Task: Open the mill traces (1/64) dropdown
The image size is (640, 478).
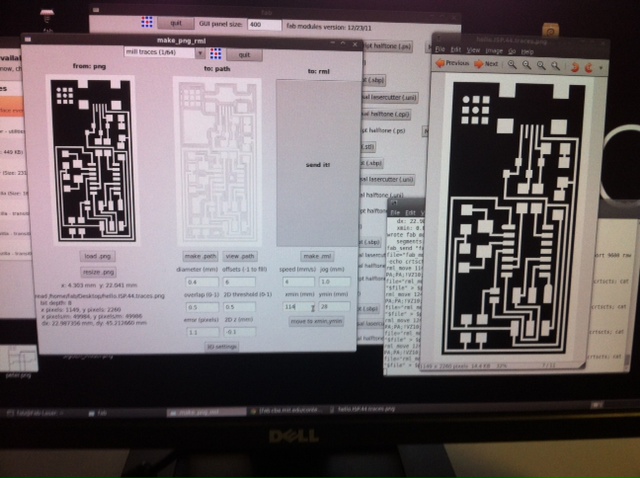Action: click(x=164, y=52)
